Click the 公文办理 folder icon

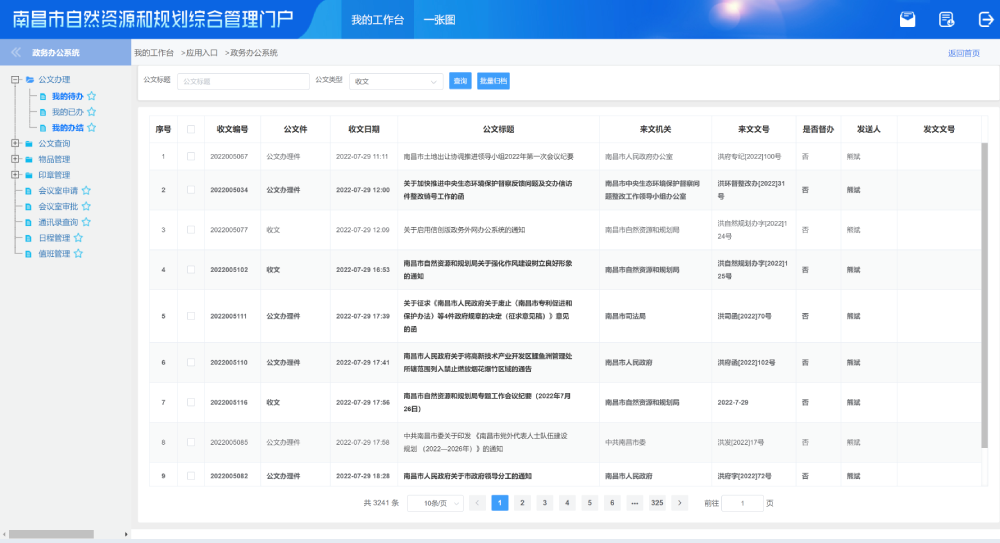click(x=29, y=80)
